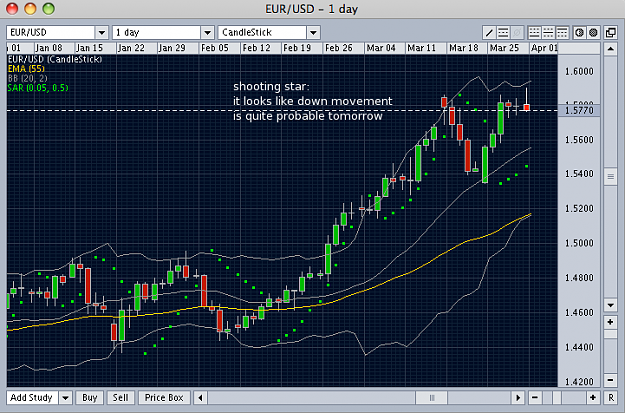The image size is (625, 413).
Task: Click the Mar 11 date label
Action: pyautogui.click(x=422, y=48)
